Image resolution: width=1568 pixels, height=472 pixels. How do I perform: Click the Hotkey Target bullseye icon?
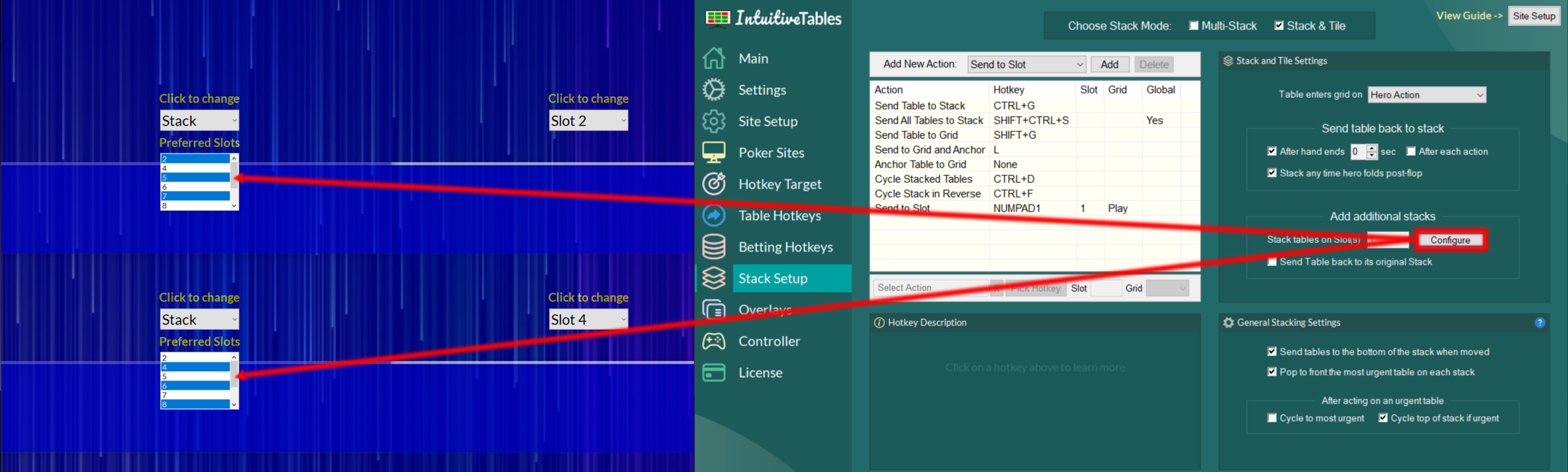pos(714,184)
